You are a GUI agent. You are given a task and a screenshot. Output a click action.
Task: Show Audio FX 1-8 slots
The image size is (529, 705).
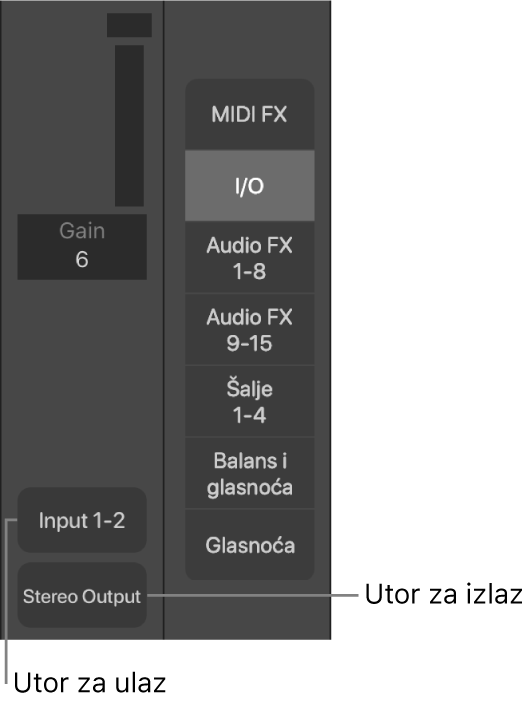coord(249,258)
